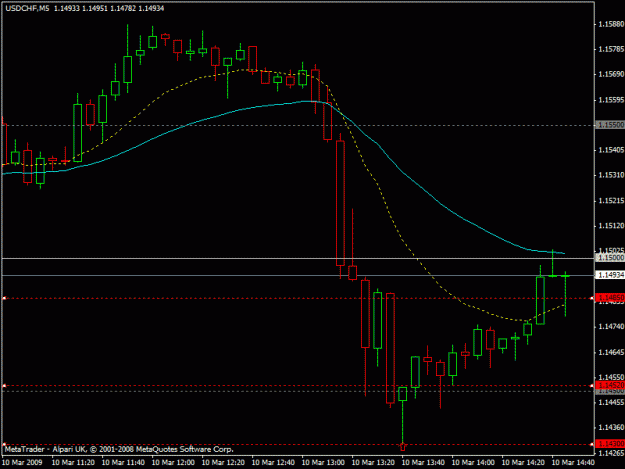
Task: Click the USDCHF,M5 chart title text
Action: (28, 8)
